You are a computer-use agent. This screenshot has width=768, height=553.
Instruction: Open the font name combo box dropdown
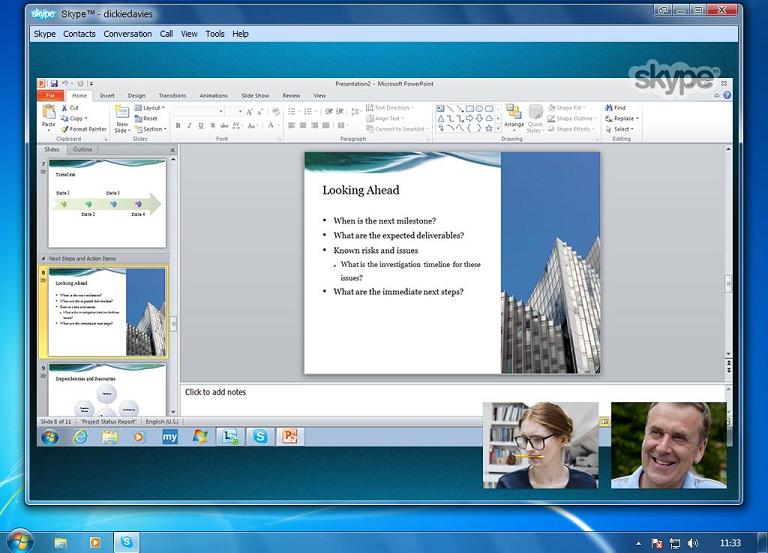tap(221, 112)
